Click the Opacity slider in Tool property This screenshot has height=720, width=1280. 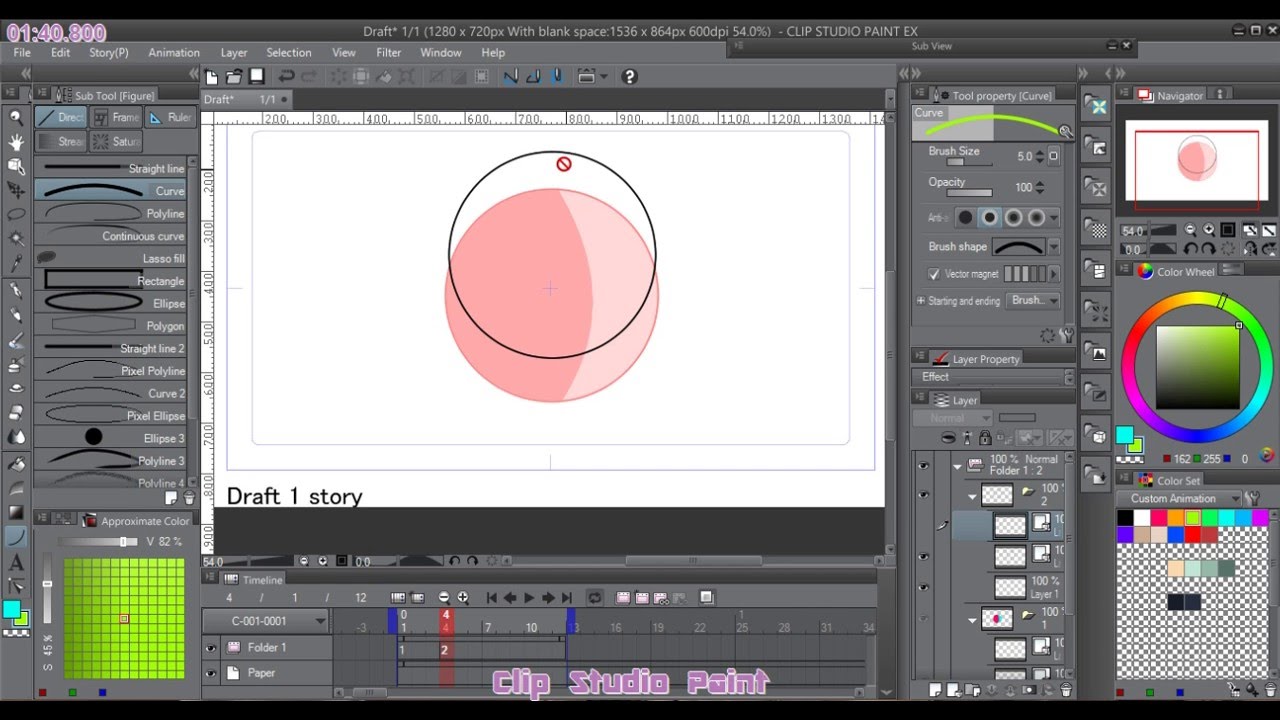(969, 194)
